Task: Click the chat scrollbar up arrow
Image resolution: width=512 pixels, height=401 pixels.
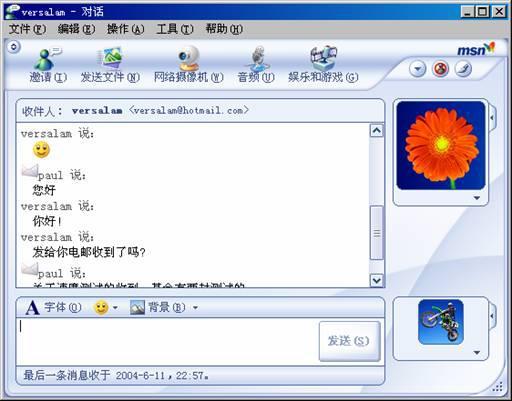Action: tap(377, 130)
